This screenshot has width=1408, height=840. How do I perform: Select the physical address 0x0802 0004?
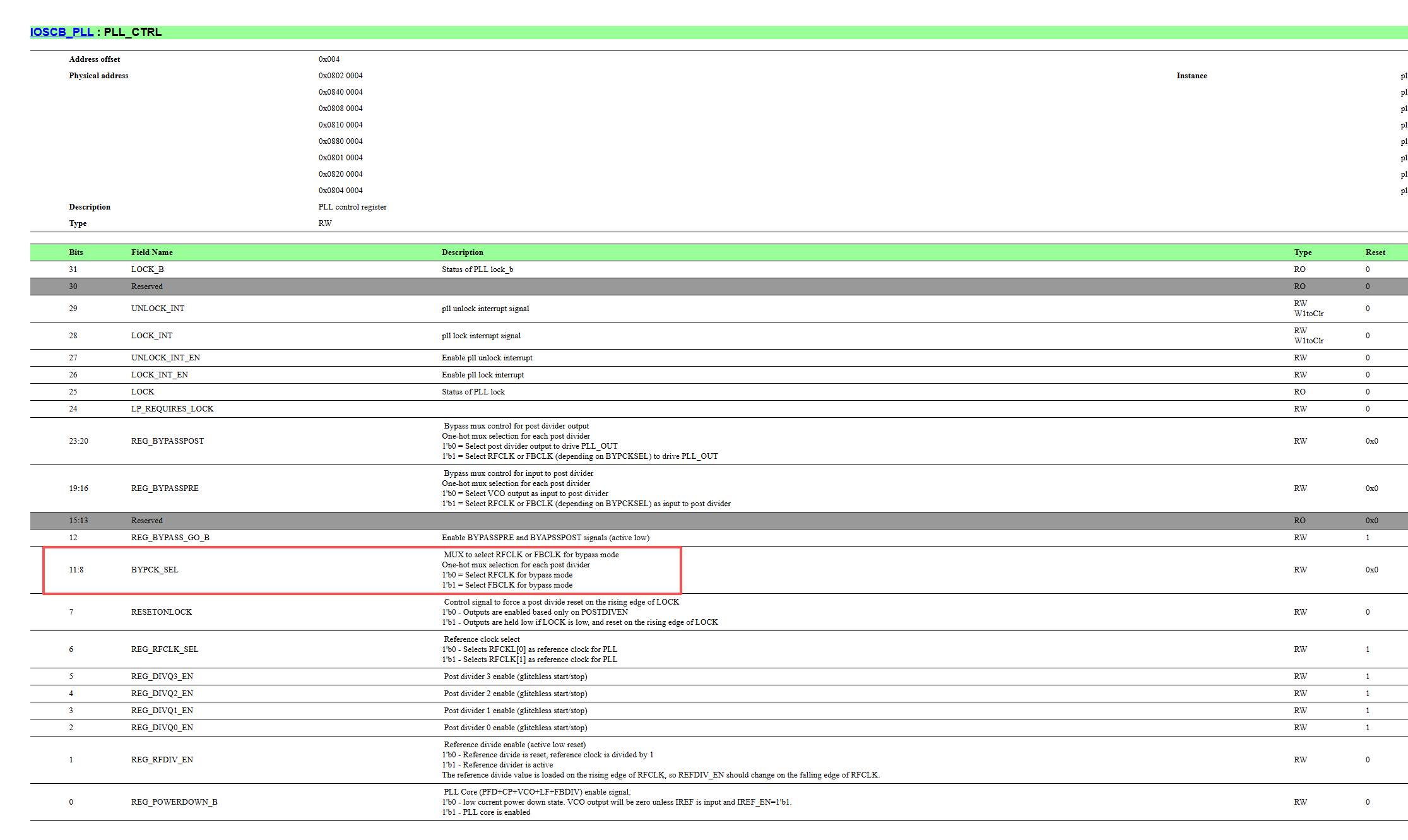point(341,76)
